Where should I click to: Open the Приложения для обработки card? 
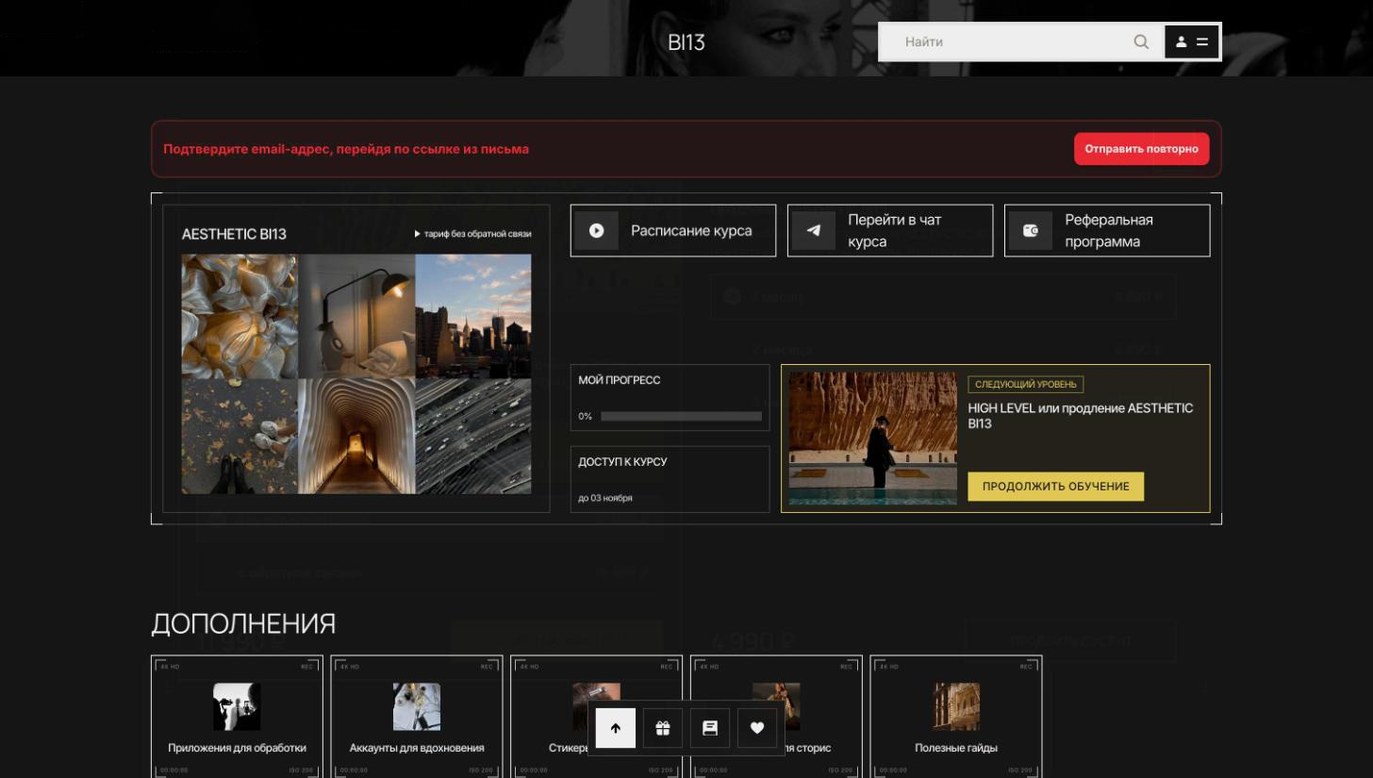pyautogui.click(x=237, y=716)
